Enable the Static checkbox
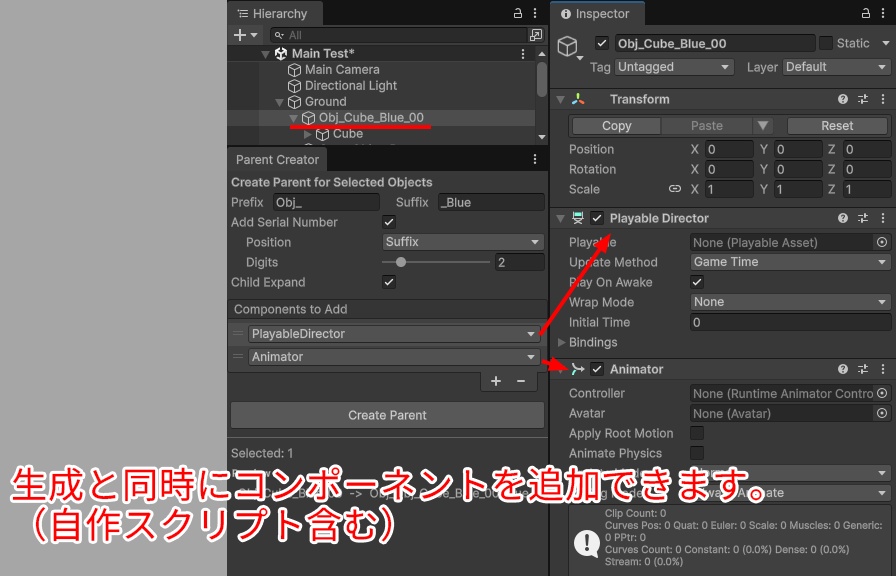Image resolution: width=896 pixels, height=576 pixels. click(826, 43)
